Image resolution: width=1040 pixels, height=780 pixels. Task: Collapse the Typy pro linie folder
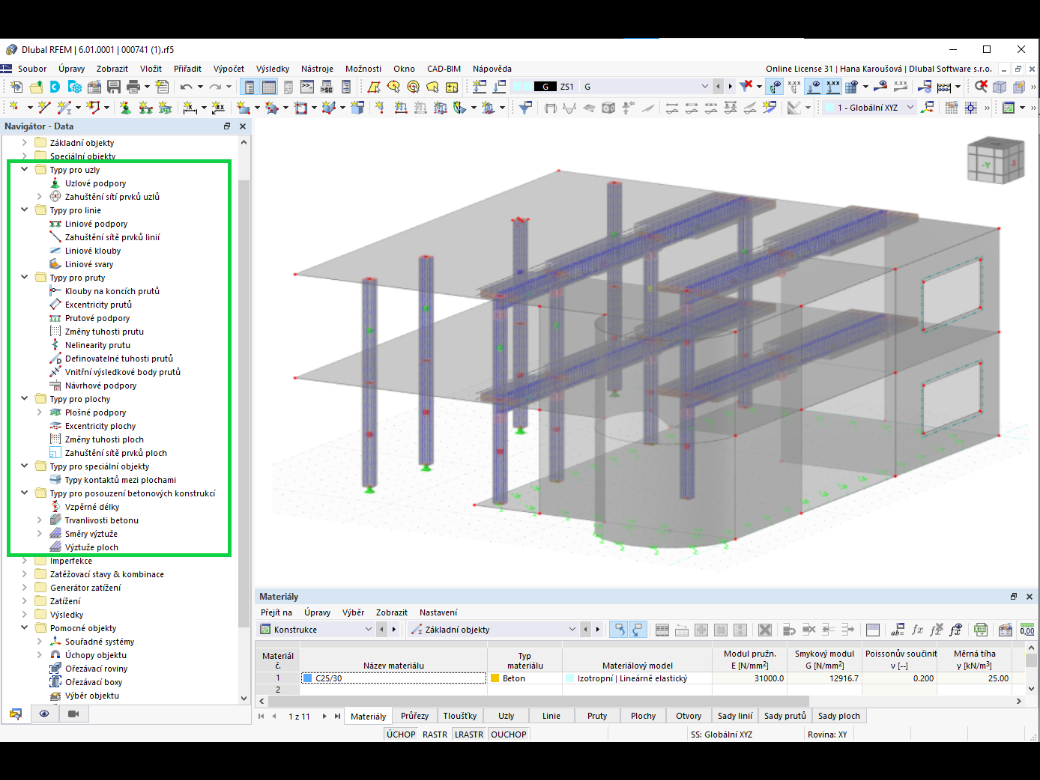(x=25, y=210)
